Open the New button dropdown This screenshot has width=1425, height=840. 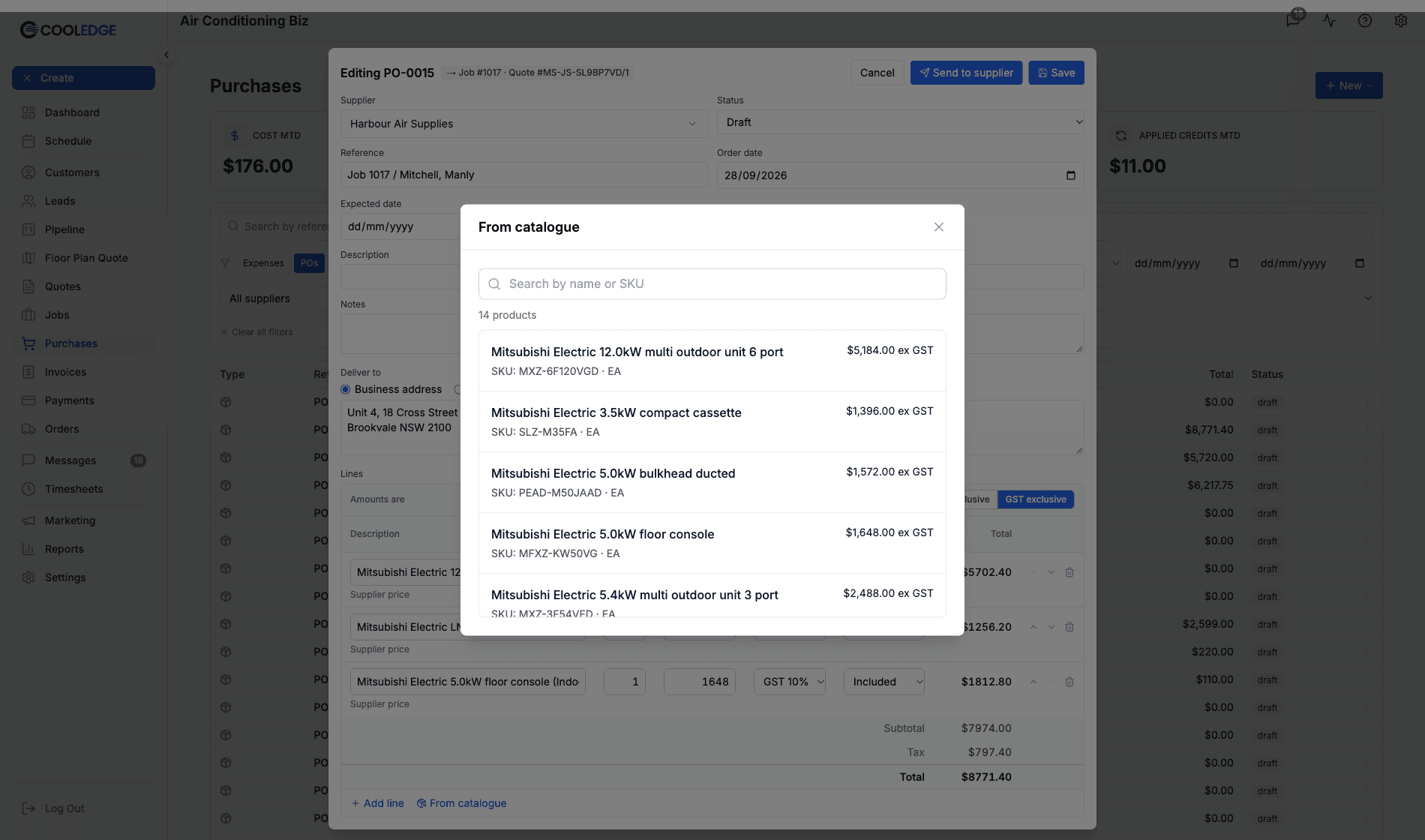[1348, 85]
